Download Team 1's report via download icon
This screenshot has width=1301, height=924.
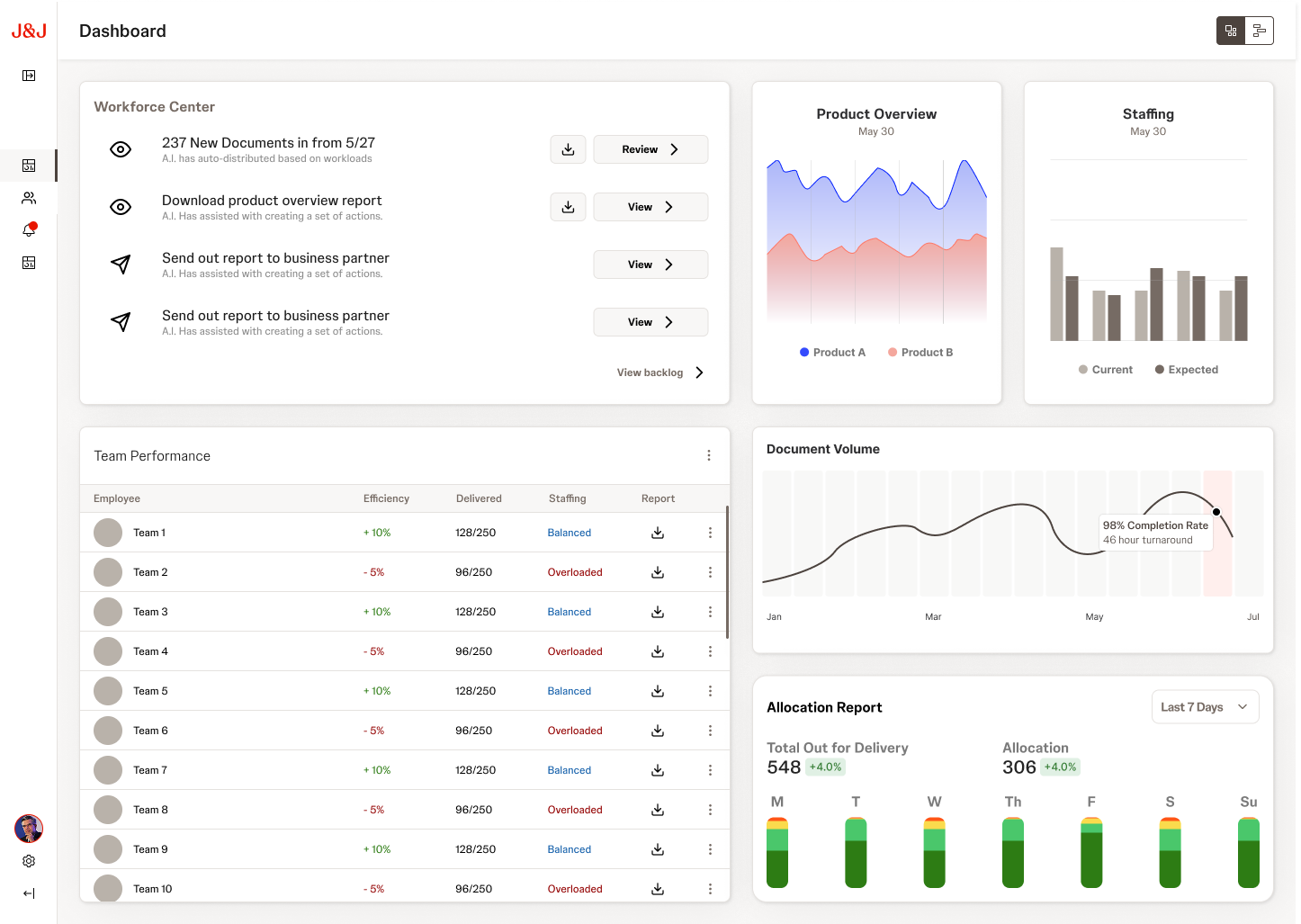point(657,533)
